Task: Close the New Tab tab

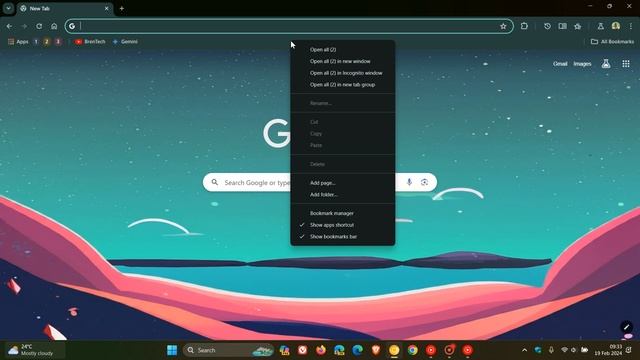Action: point(107,8)
